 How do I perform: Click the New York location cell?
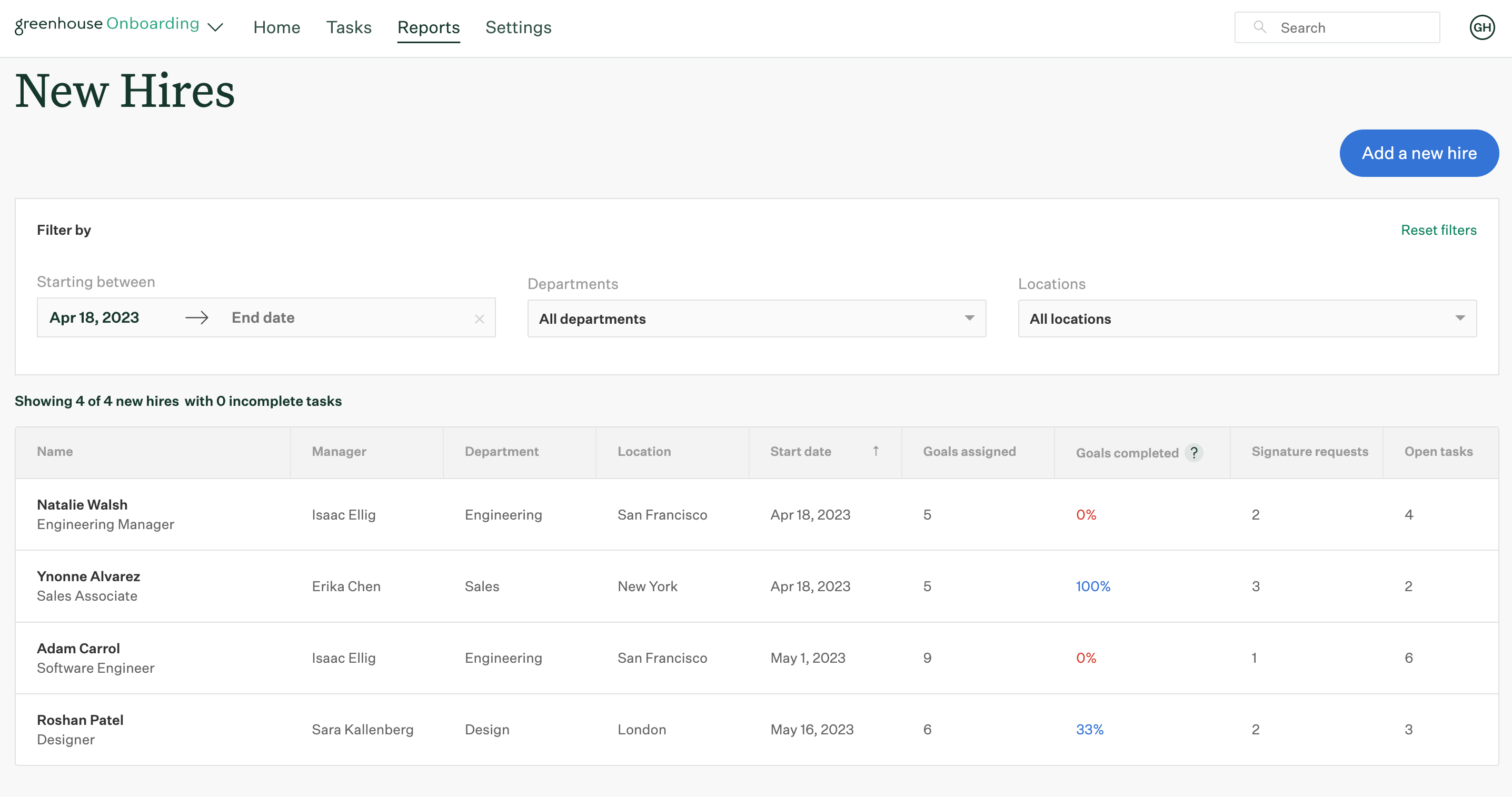click(x=648, y=586)
